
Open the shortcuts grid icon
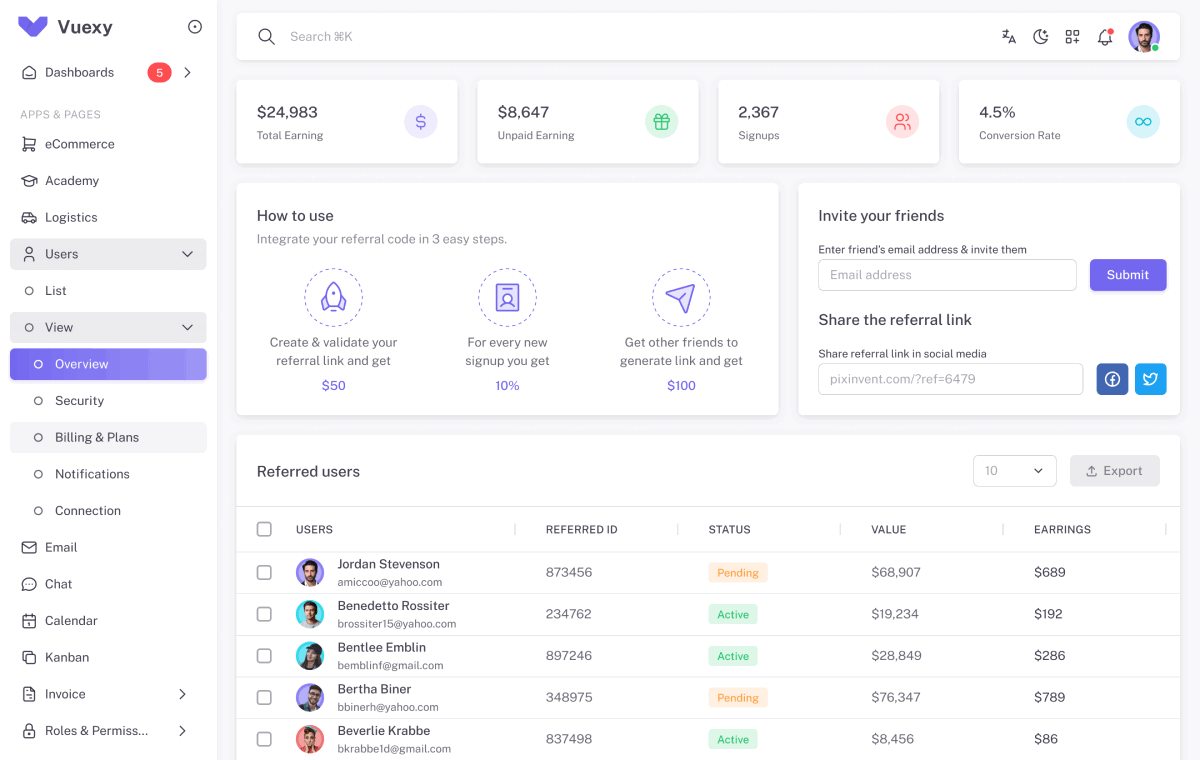1072,36
